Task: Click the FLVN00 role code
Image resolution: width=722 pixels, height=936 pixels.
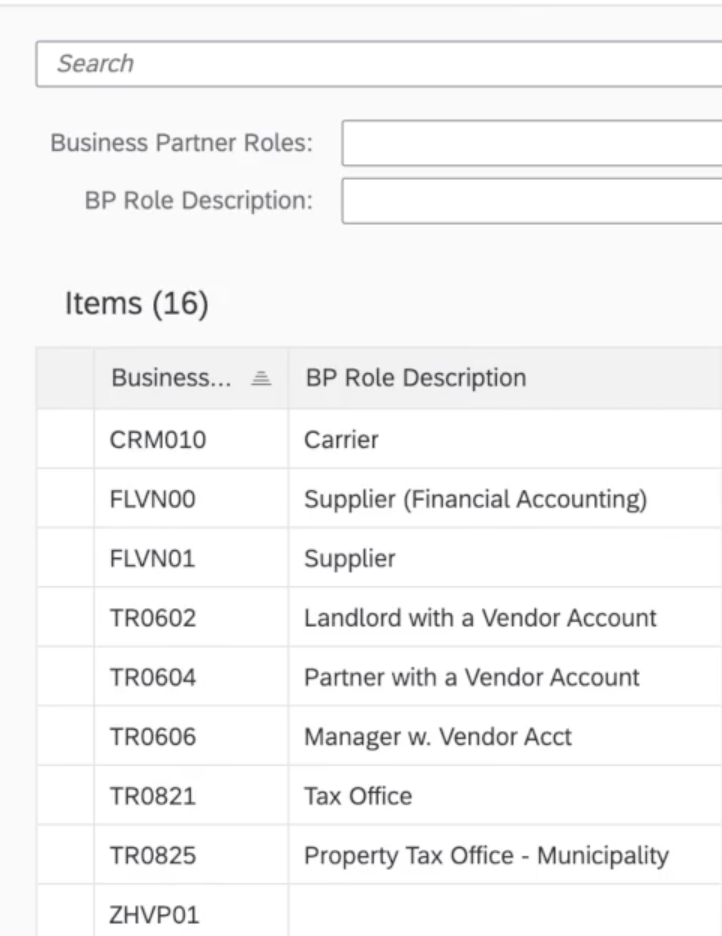Action: click(153, 499)
